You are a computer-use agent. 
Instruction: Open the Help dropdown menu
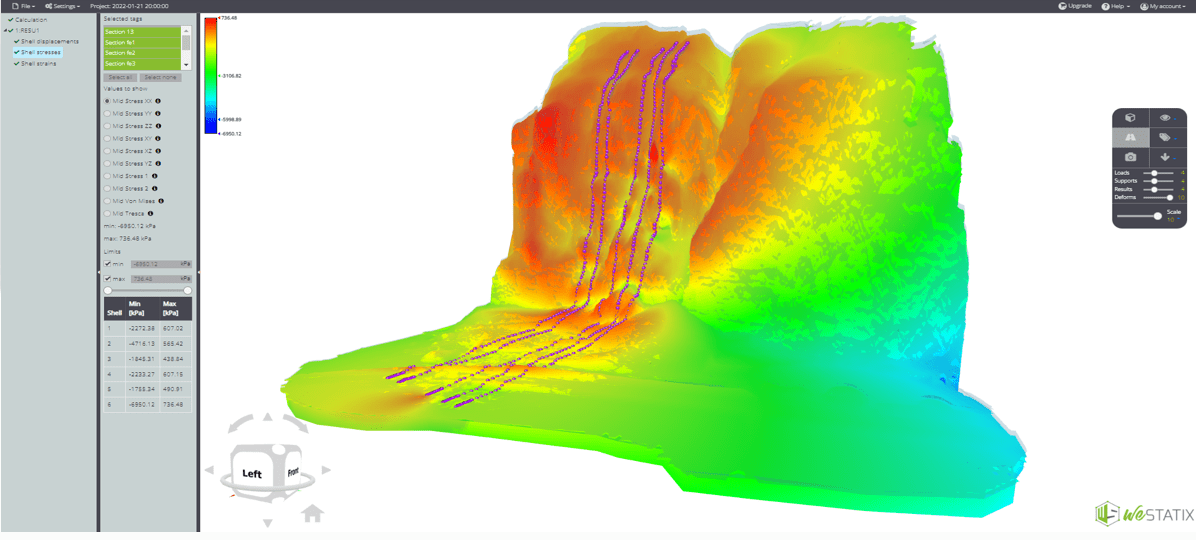1117,5
